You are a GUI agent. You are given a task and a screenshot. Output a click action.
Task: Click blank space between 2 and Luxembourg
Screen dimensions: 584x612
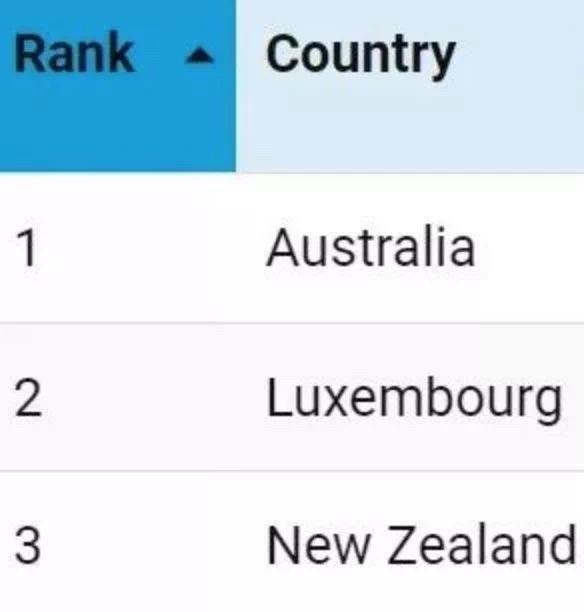tap(154, 398)
